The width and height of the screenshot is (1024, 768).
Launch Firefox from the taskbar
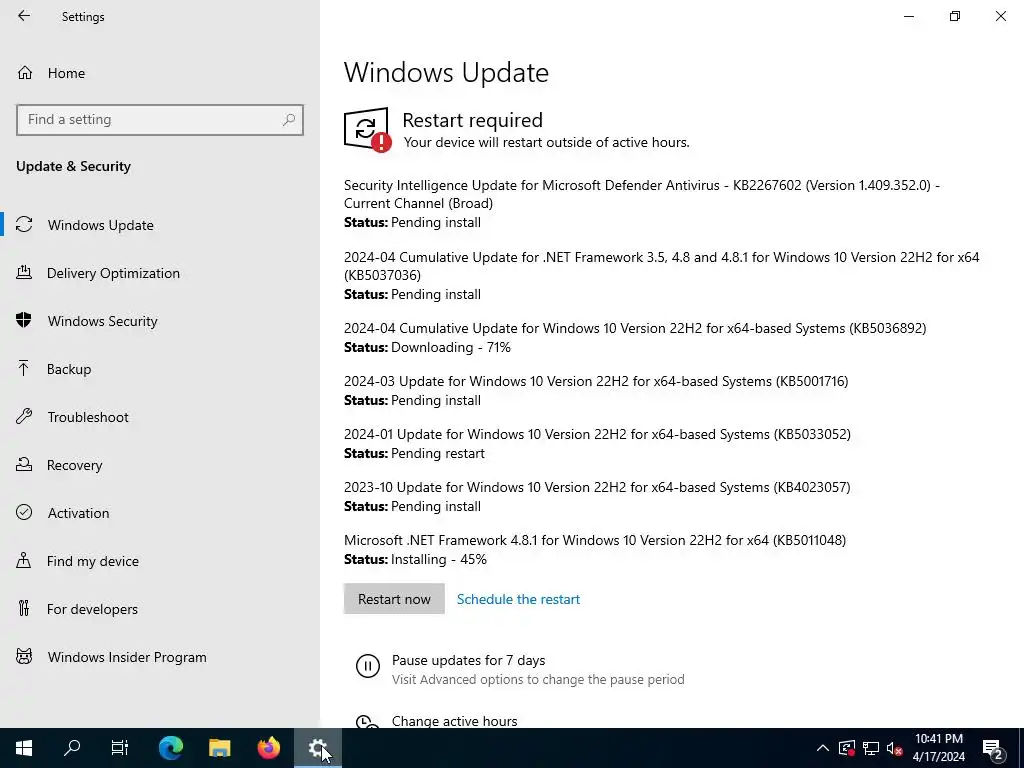click(268, 748)
